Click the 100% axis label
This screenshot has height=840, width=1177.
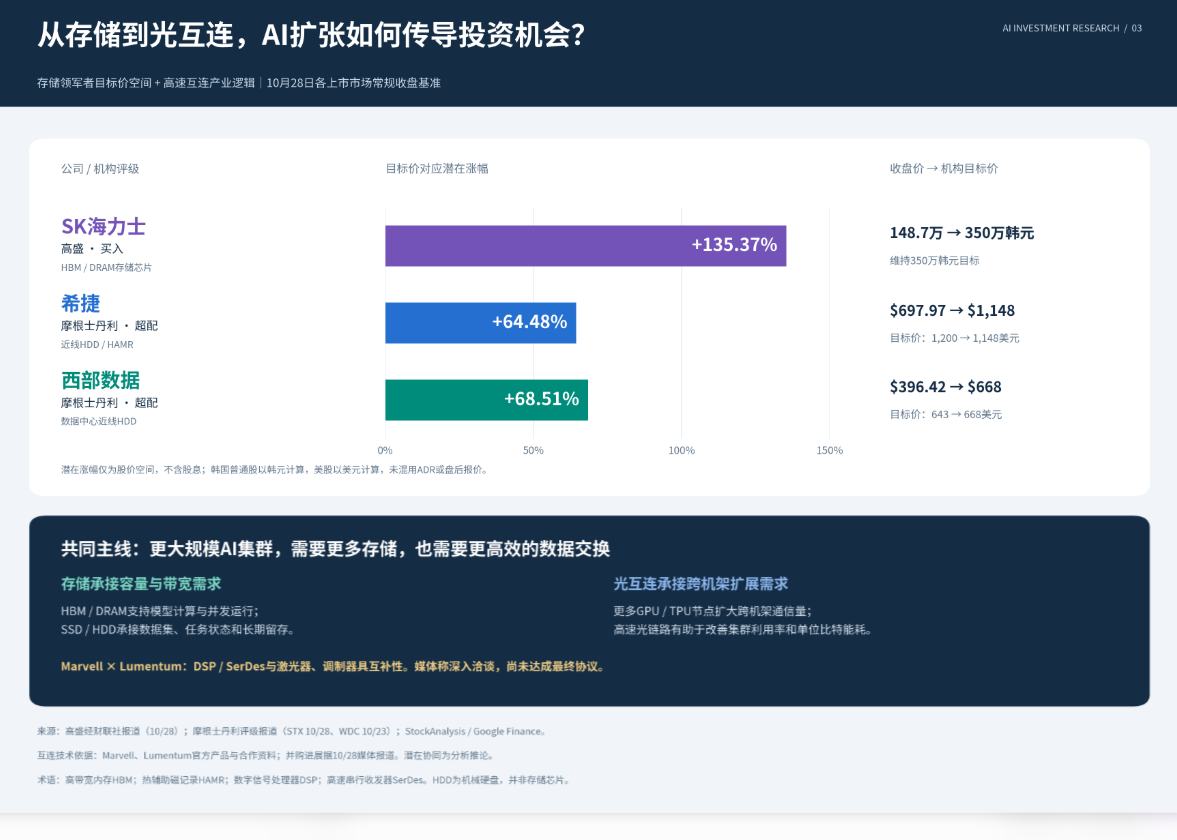click(x=682, y=450)
